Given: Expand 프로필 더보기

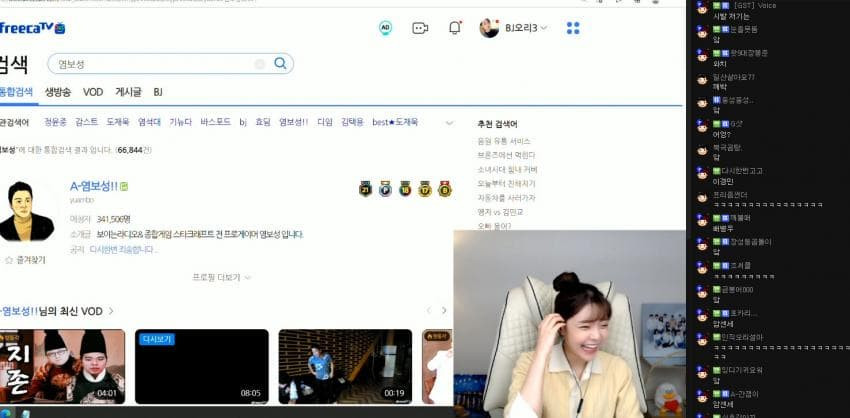Looking at the screenshot, I should point(222,277).
